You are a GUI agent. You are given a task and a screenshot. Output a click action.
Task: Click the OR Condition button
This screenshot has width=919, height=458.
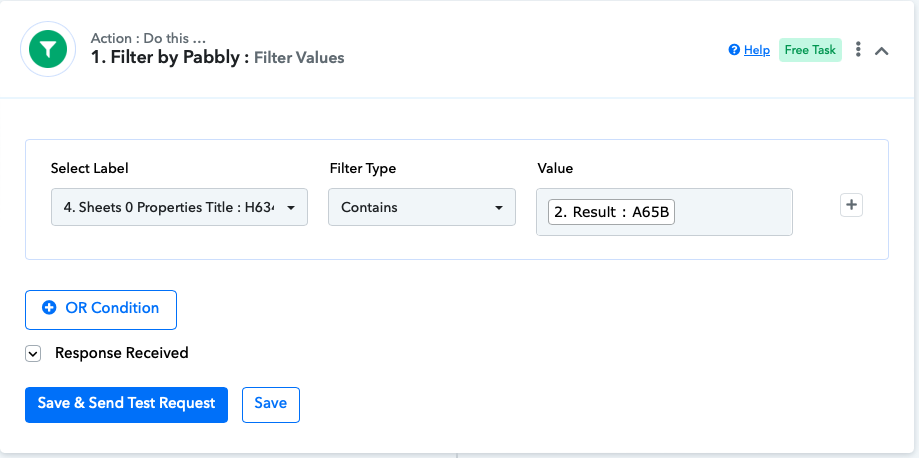[x=101, y=310]
